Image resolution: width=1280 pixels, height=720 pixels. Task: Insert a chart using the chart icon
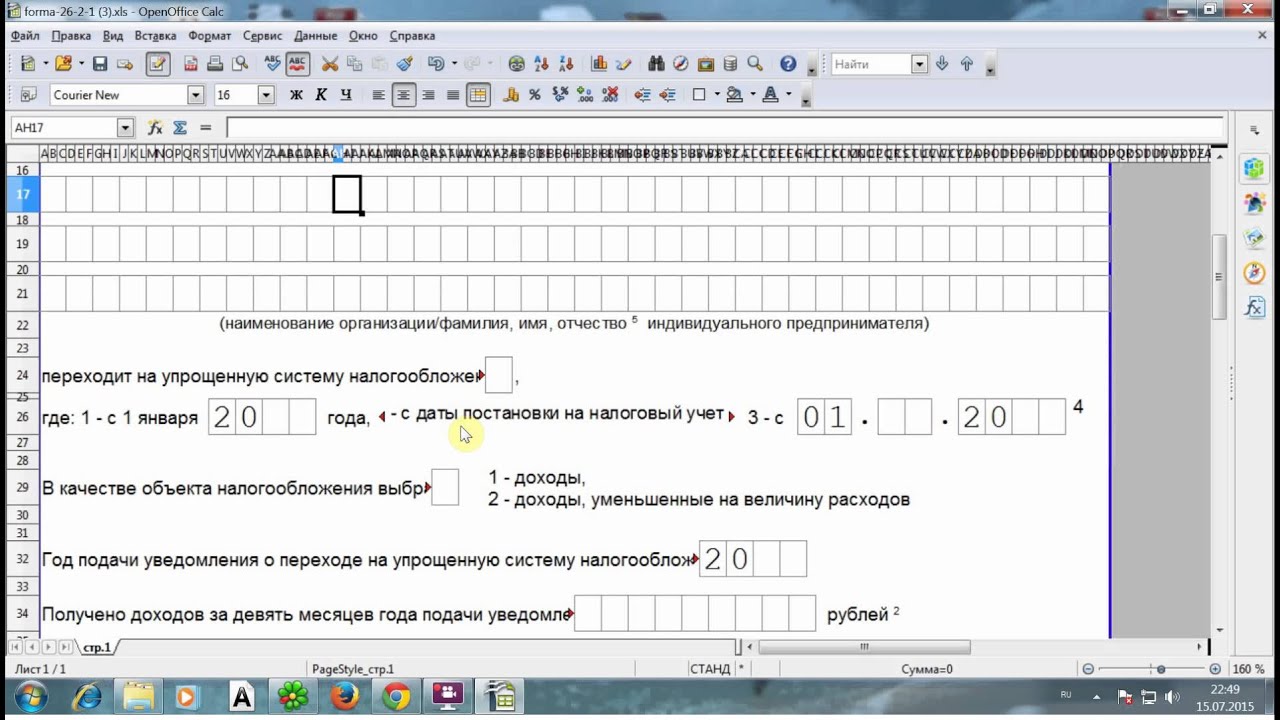point(599,64)
